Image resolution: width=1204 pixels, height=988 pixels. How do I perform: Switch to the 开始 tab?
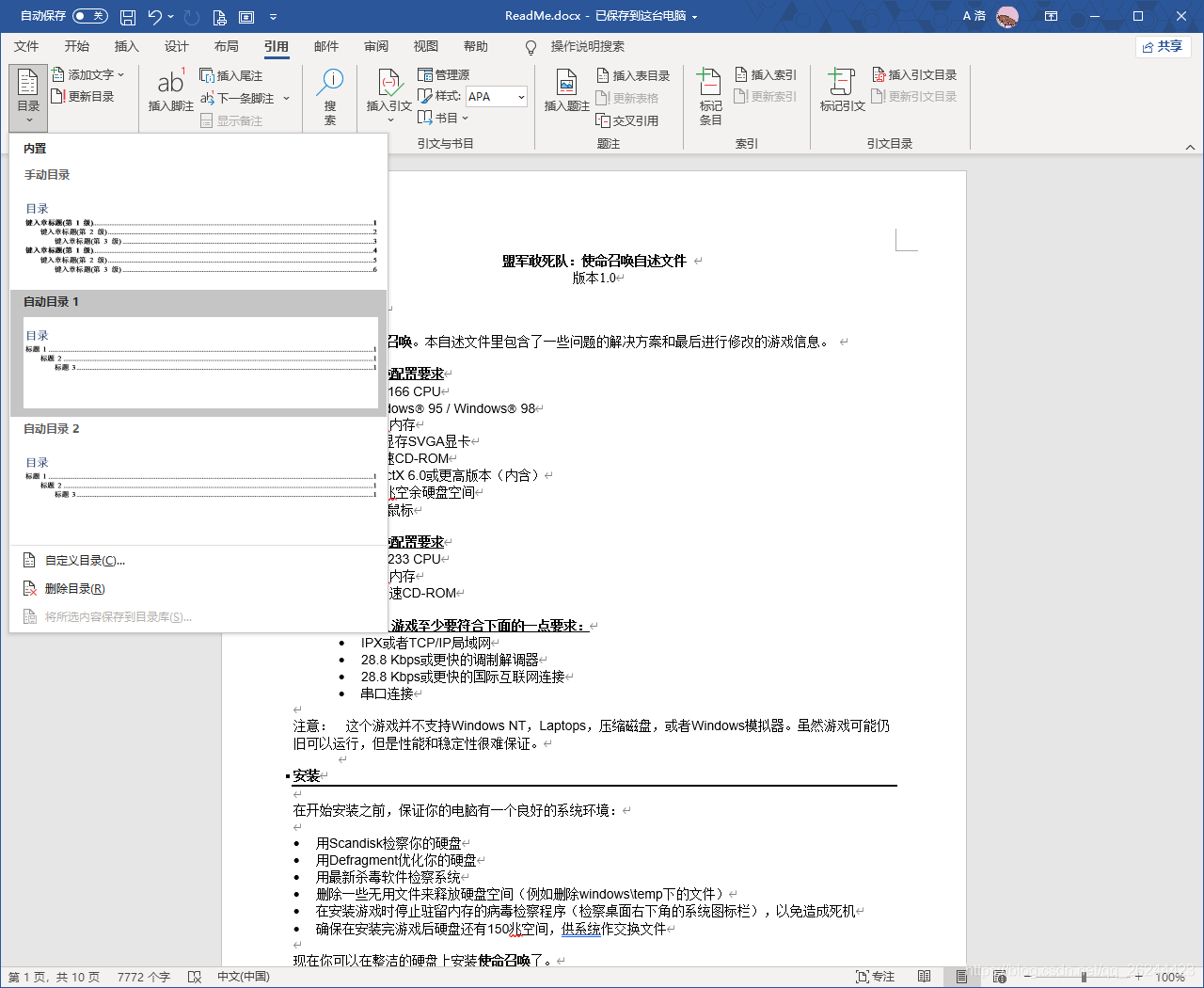76,46
